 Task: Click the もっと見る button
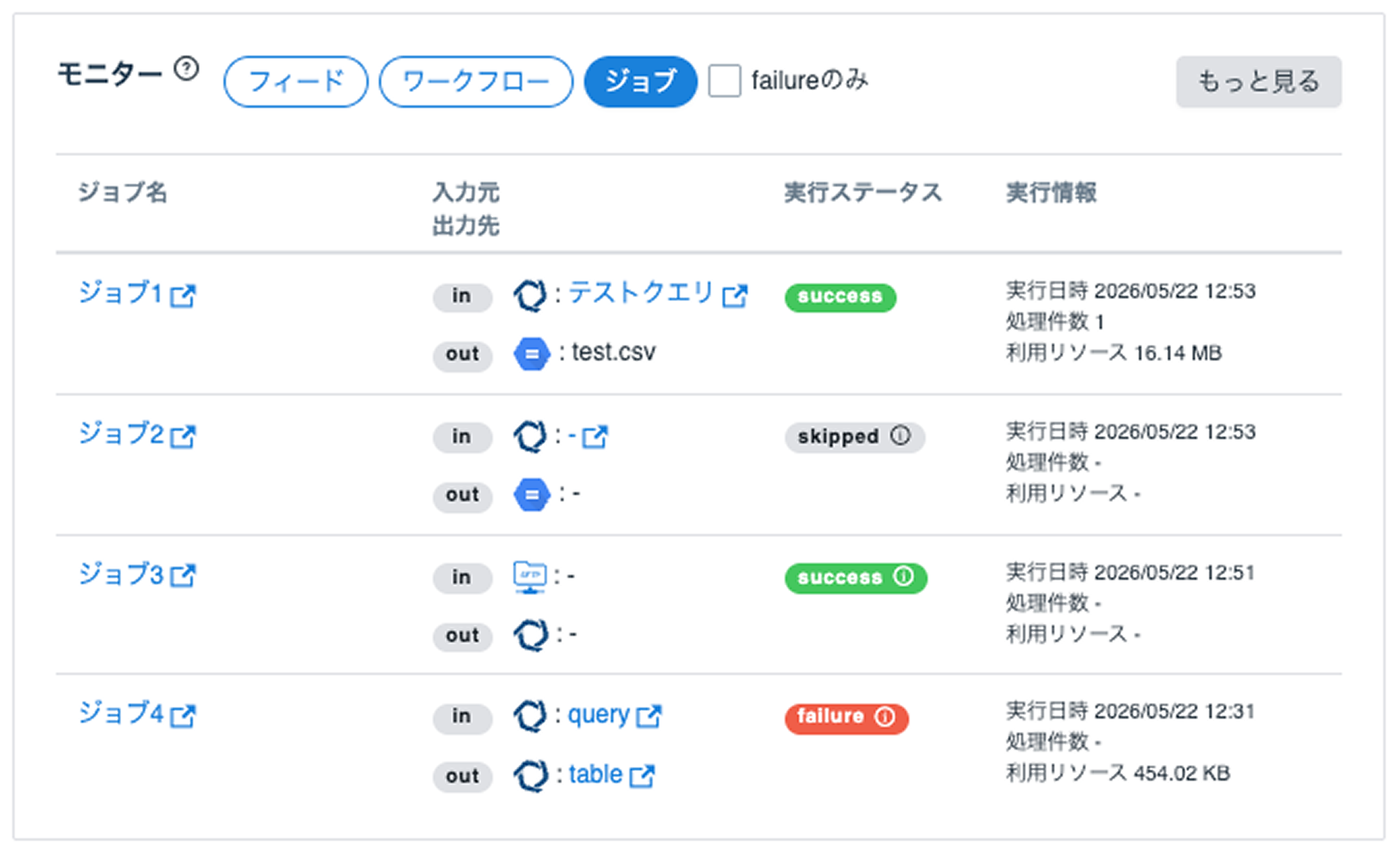tap(1259, 81)
